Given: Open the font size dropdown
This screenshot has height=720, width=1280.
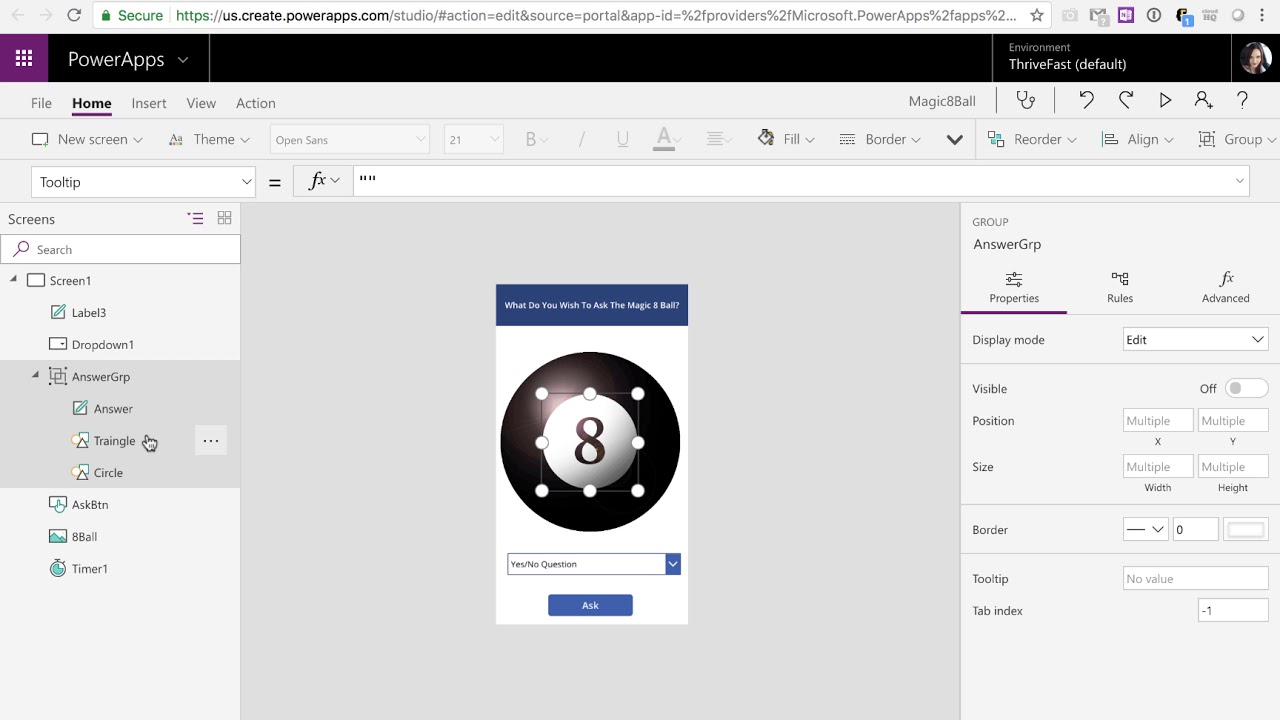Looking at the screenshot, I should 473,140.
